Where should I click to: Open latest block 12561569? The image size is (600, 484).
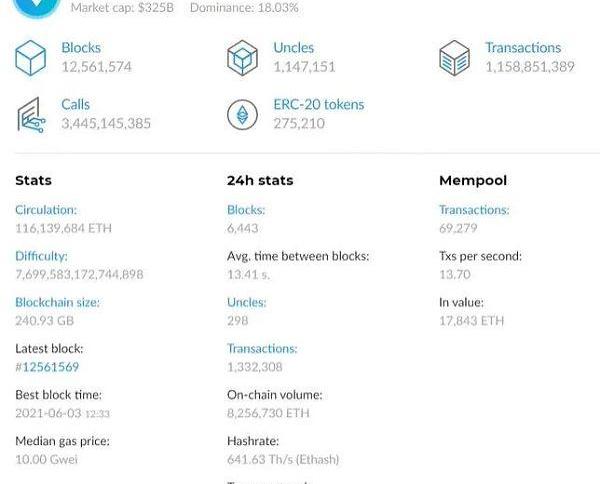pos(50,367)
